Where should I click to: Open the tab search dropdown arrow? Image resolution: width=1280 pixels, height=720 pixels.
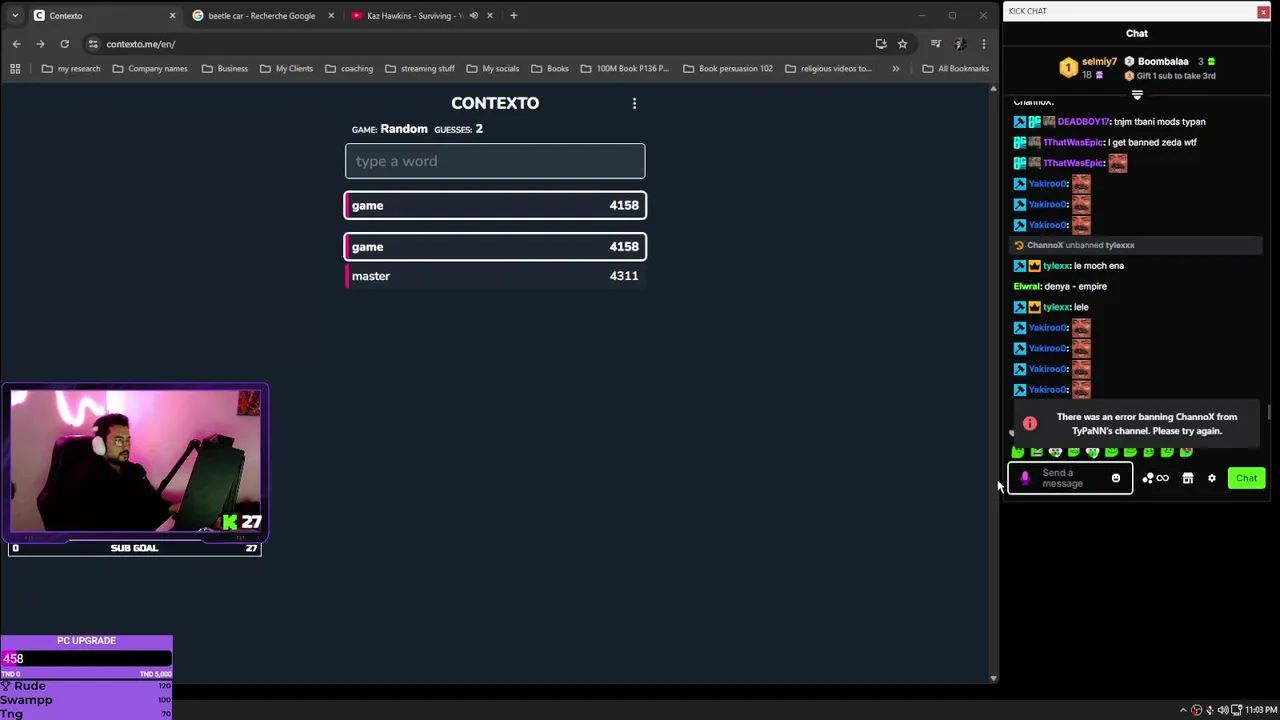tap(15, 16)
